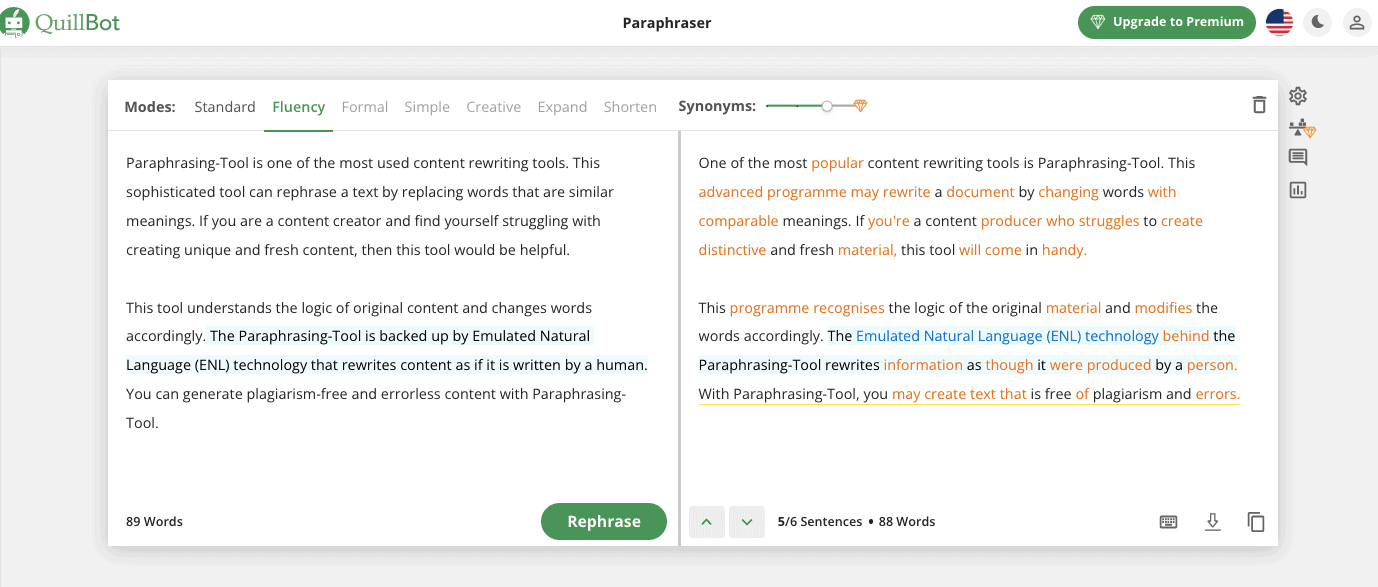1378x587 pixels.
Task: Click the word 'popular' in output
Action: (x=837, y=163)
